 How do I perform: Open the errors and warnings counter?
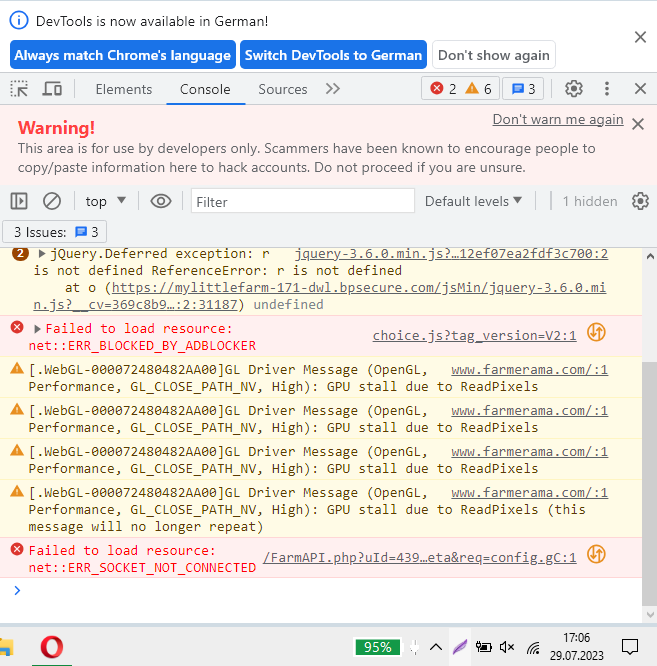(x=460, y=89)
